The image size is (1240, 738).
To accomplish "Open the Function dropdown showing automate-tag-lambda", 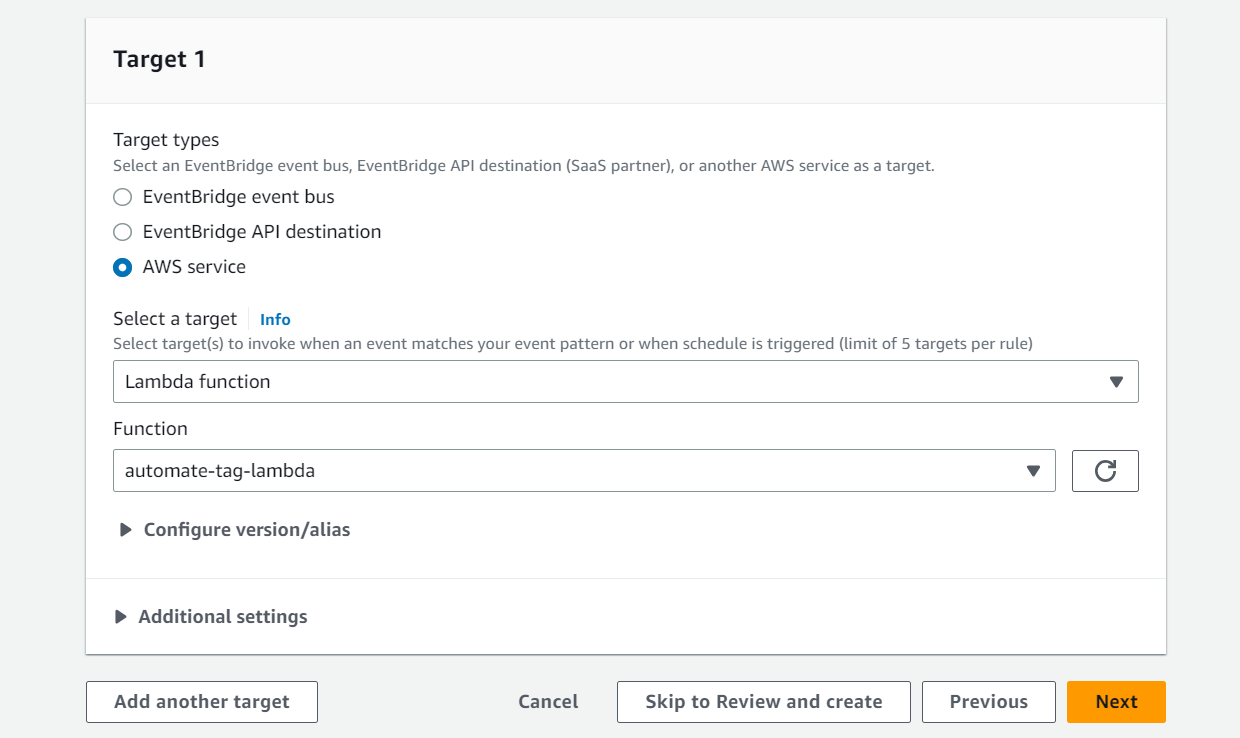I will tap(560, 471).
